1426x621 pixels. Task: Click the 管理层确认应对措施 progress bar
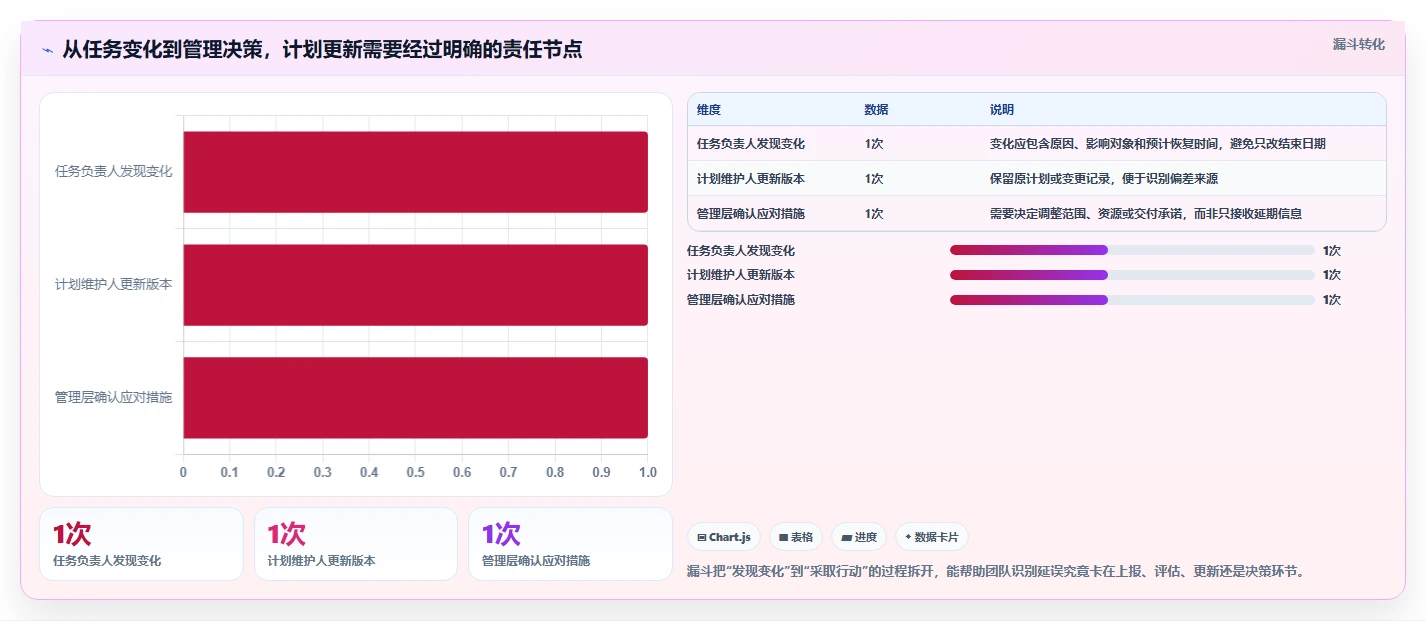[1132, 299]
